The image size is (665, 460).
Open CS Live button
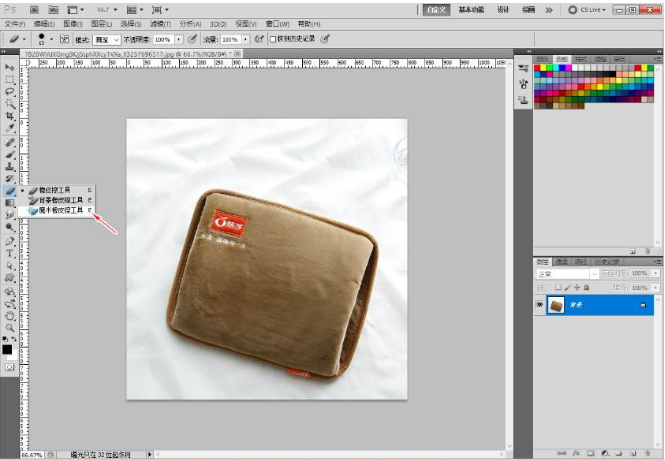(x=587, y=9)
